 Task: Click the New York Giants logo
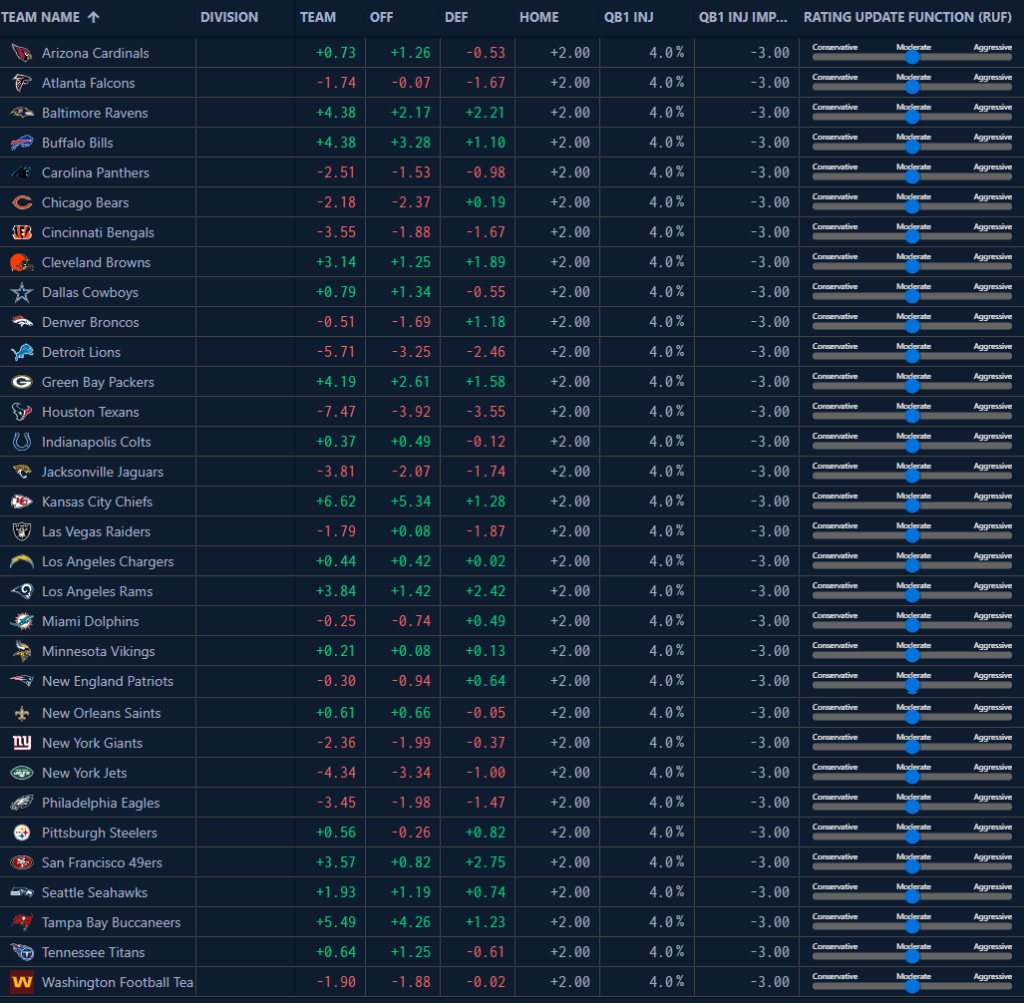point(22,743)
